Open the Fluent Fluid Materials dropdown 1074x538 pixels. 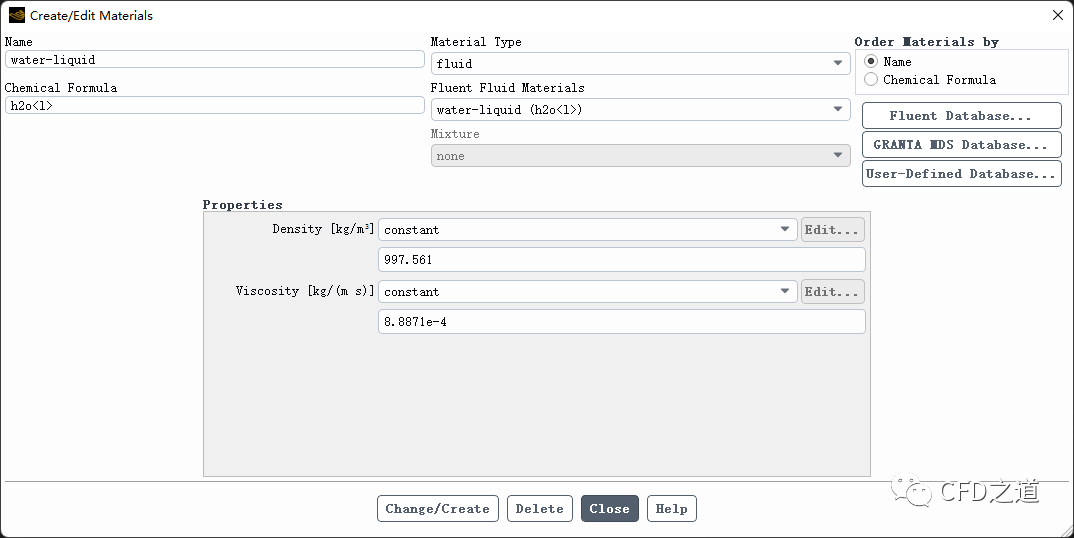pyautogui.click(x=640, y=110)
